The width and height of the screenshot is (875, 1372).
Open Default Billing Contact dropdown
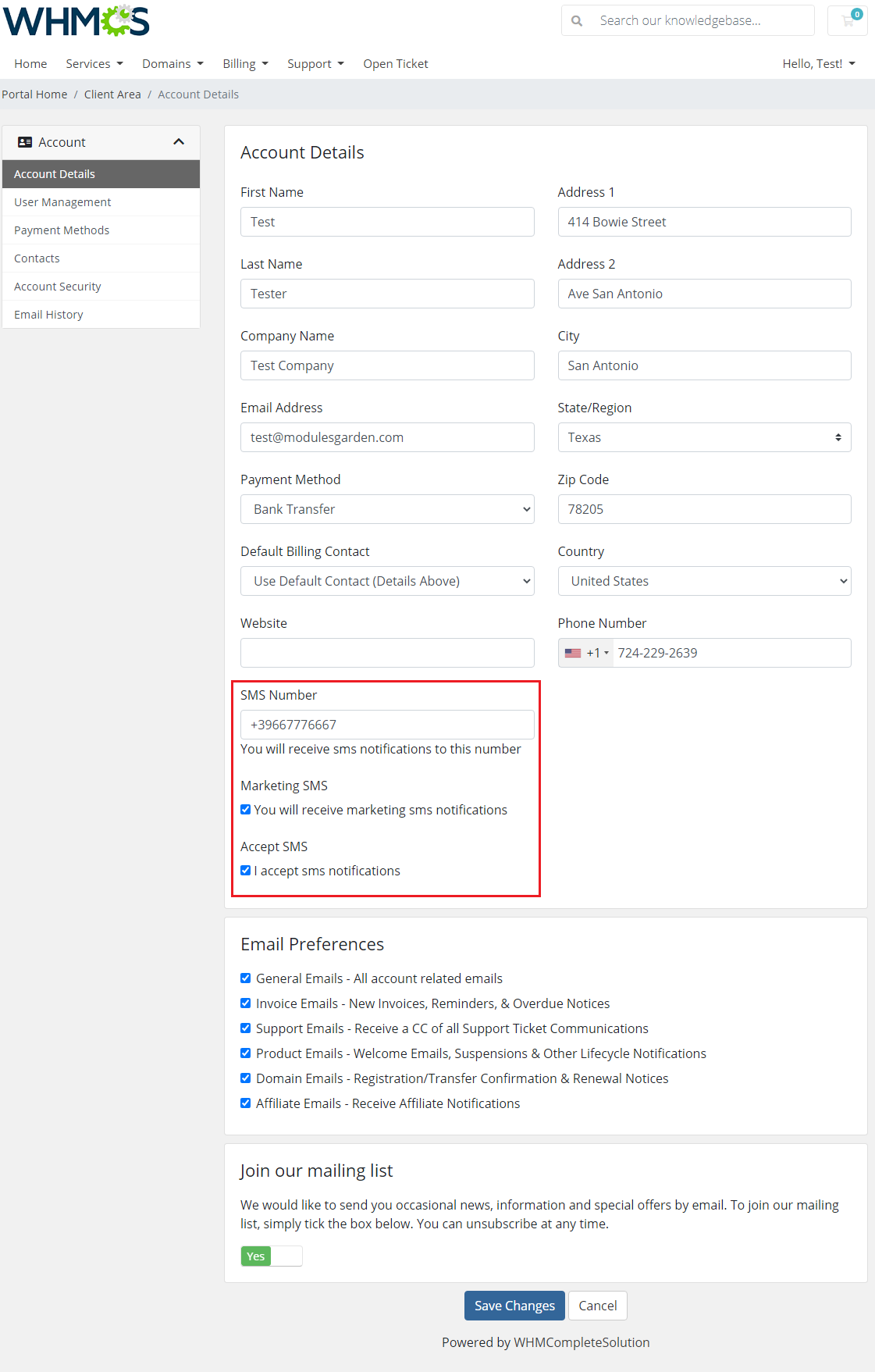tap(387, 581)
